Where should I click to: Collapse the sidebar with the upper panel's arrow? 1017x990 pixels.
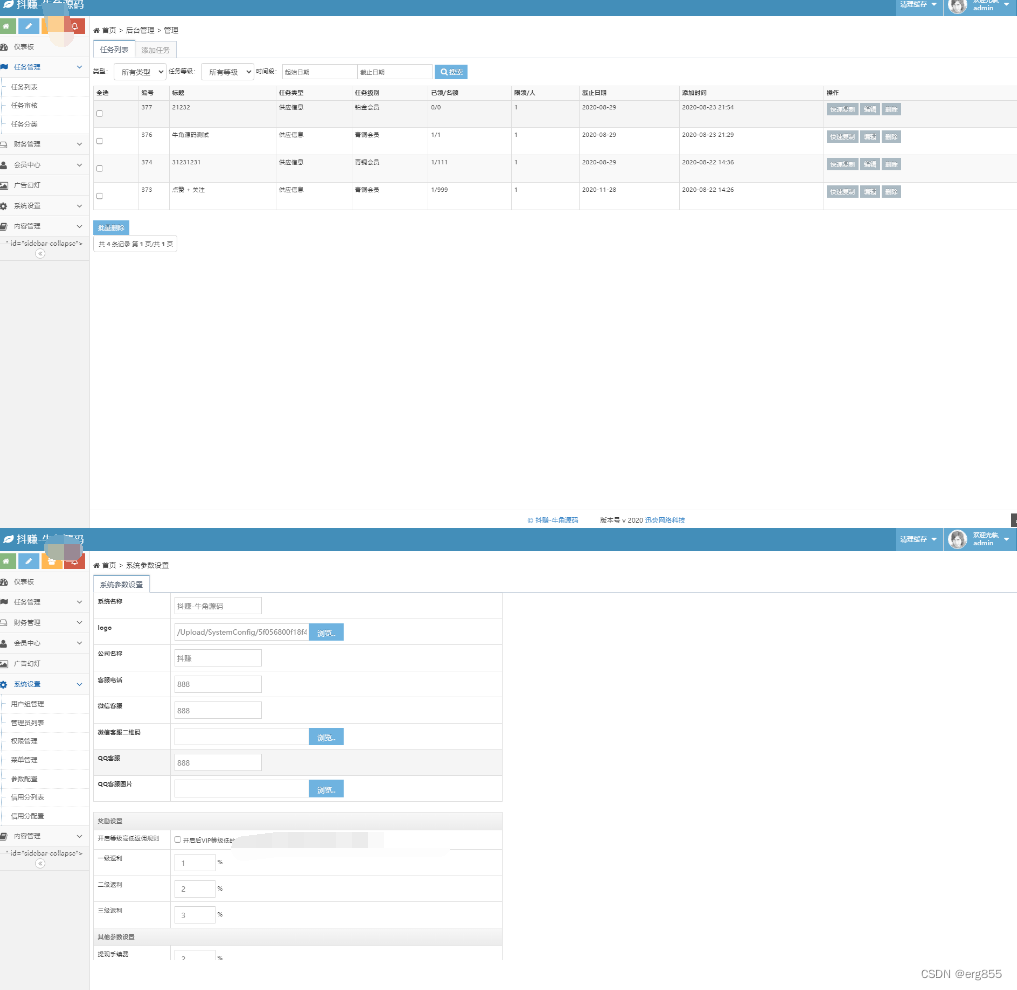40,254
